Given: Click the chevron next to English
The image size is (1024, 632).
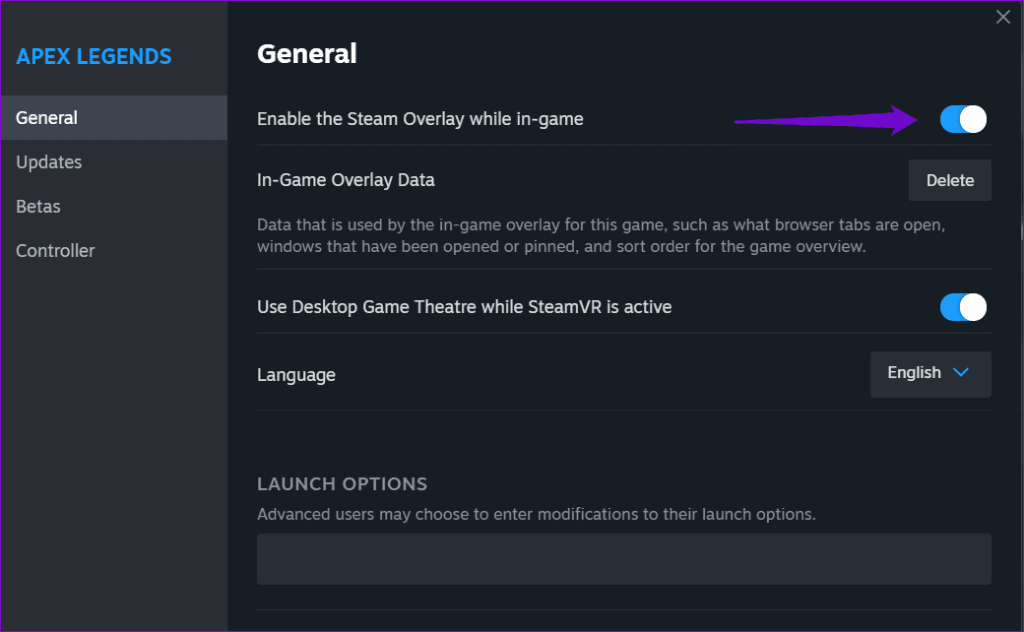Looking at the screenshot, I should pyautogui.click(x=958, y=373).
